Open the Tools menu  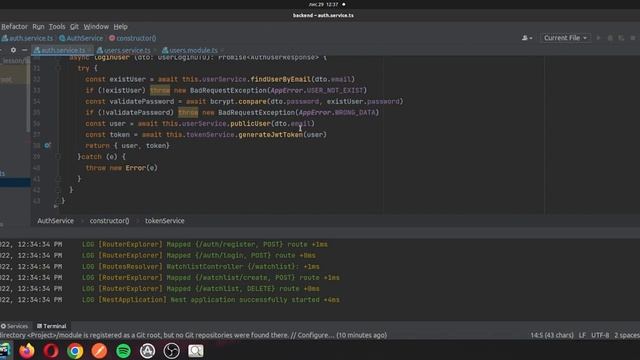57,27
